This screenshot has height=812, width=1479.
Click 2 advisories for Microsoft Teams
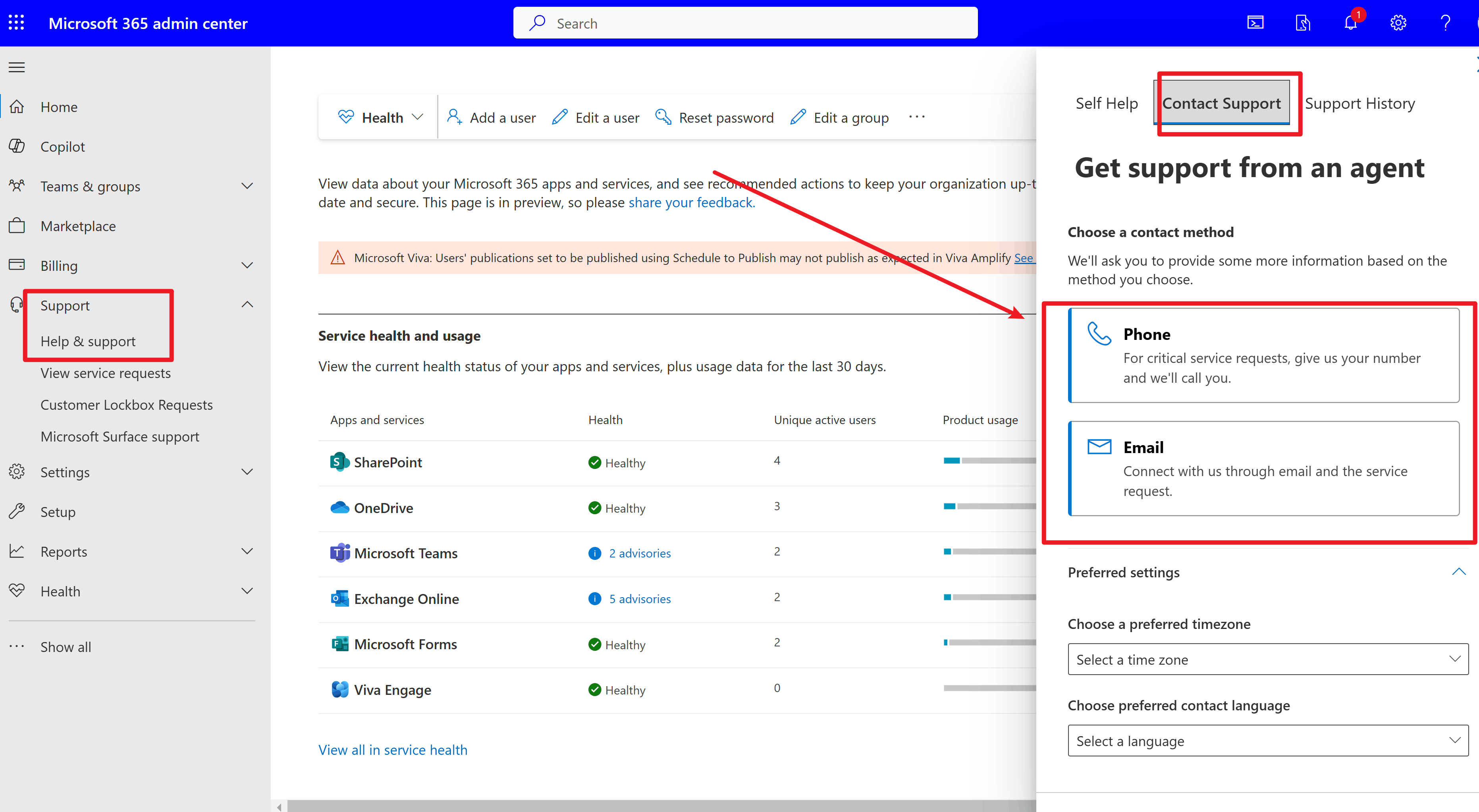pos(640,553)
